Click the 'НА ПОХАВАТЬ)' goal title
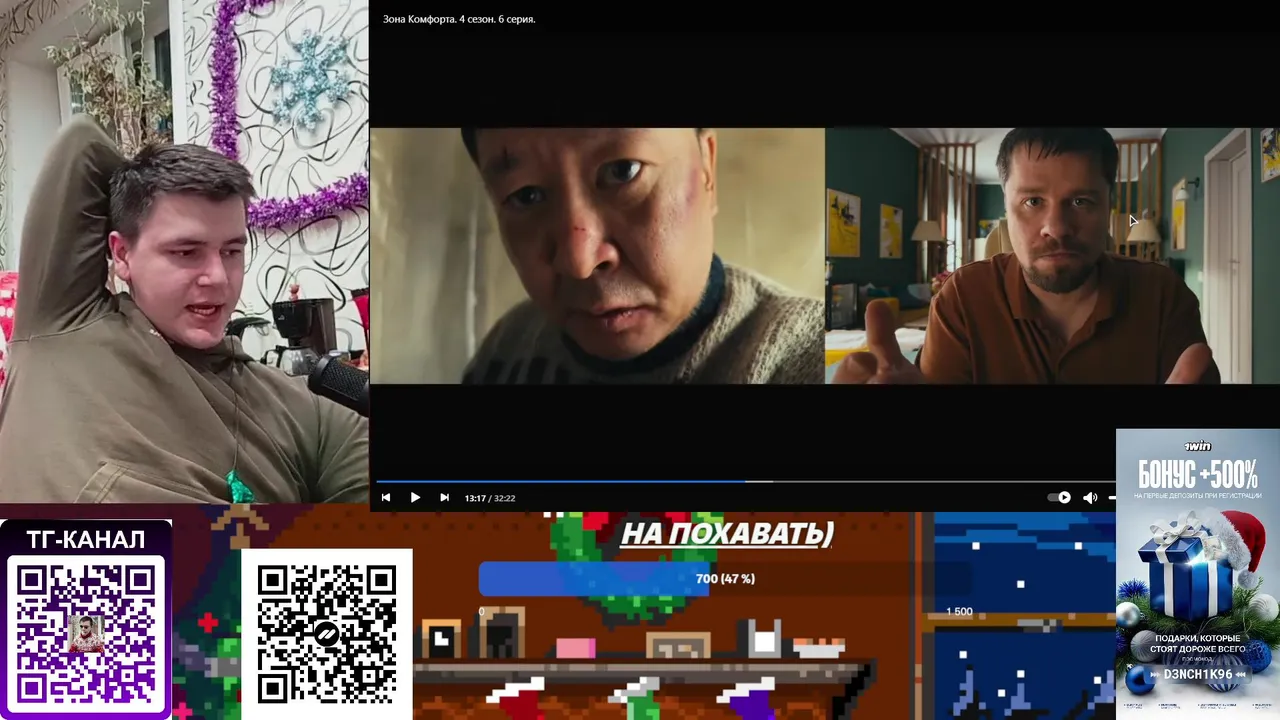Screen dimensions: 1280x720 coord(727,533)
